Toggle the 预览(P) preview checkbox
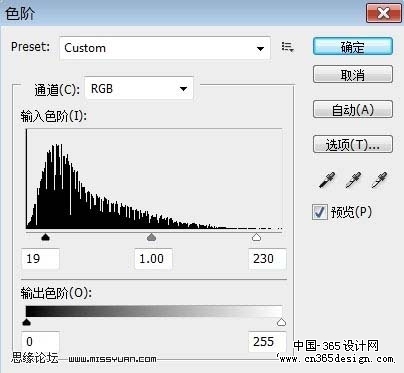Image resolution: width=404 pixels, height=373 pixels. (x=319, y=212)
